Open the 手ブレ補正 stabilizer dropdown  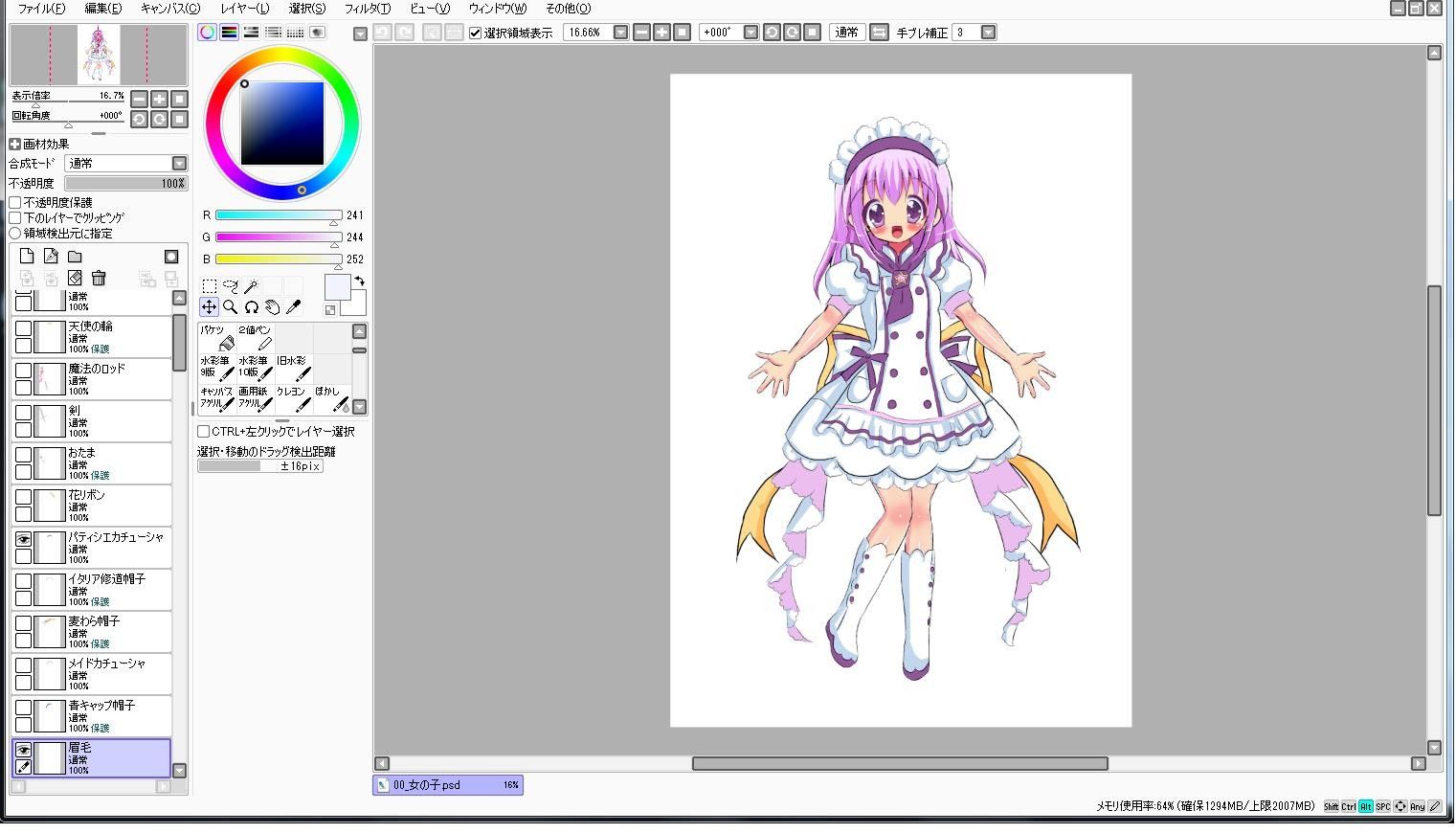tap(988, 32)
